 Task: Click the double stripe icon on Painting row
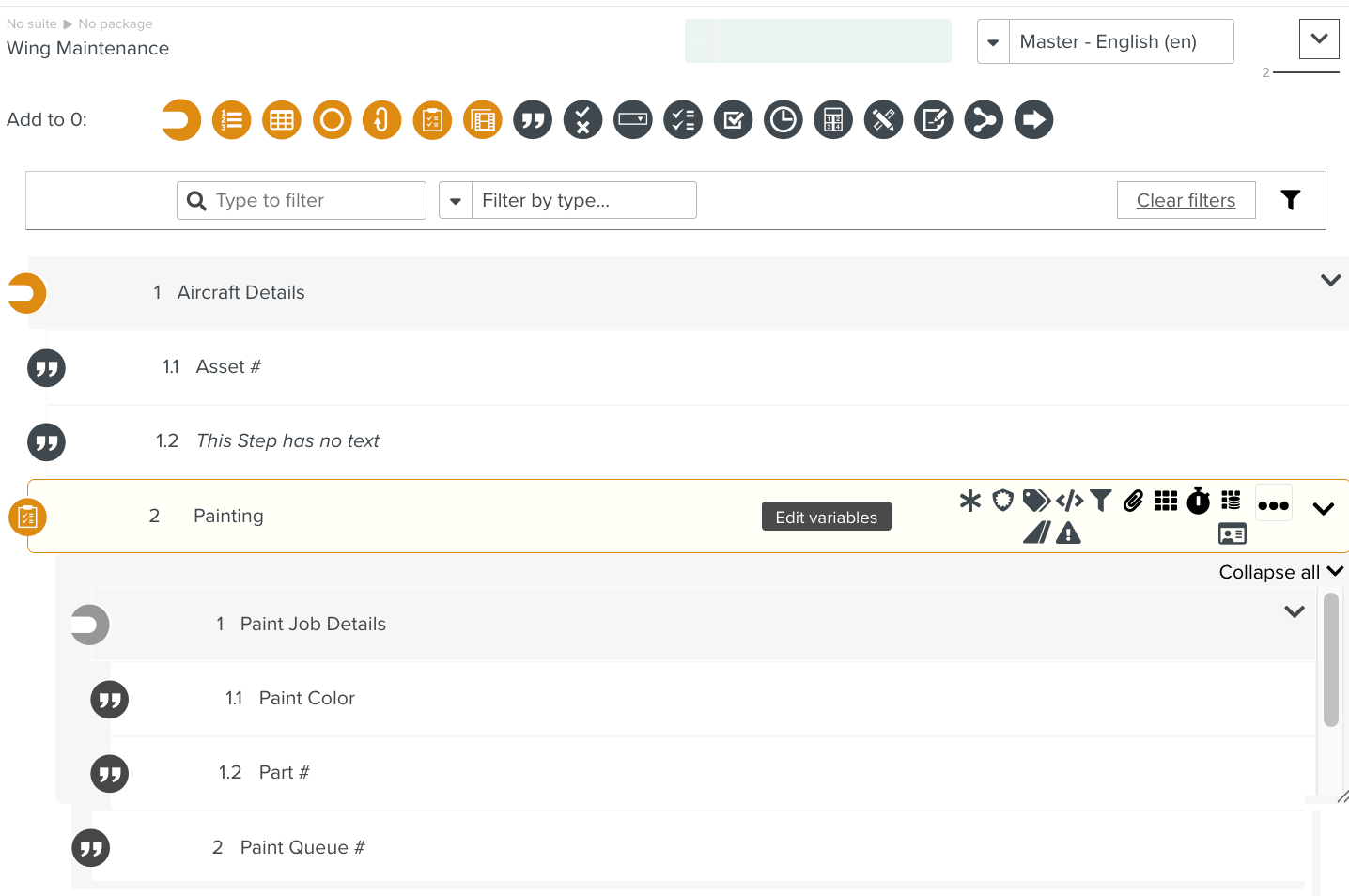(1036, 533)
